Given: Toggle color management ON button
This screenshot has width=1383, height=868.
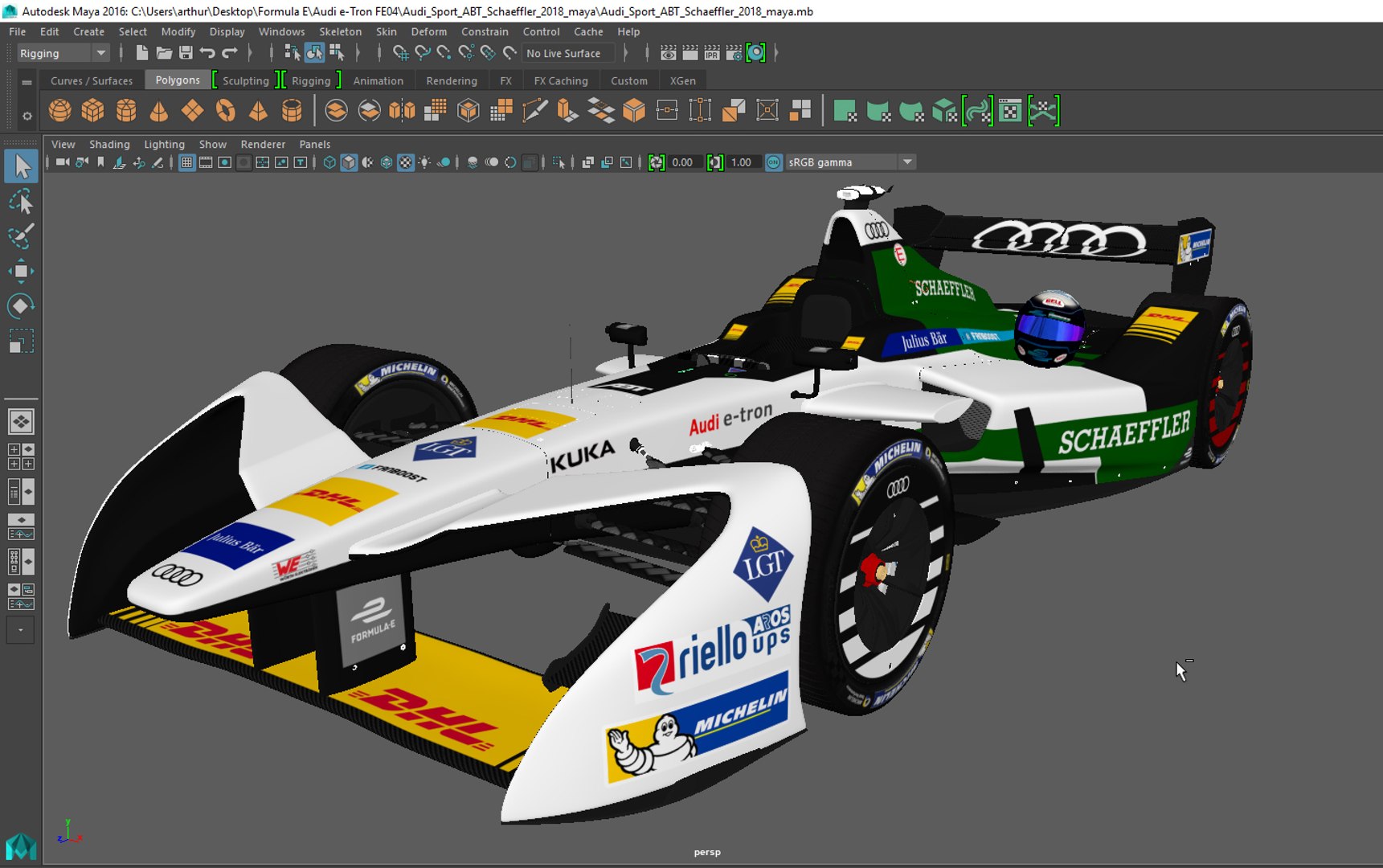Looking at the screenshot, I should (774, 162).
